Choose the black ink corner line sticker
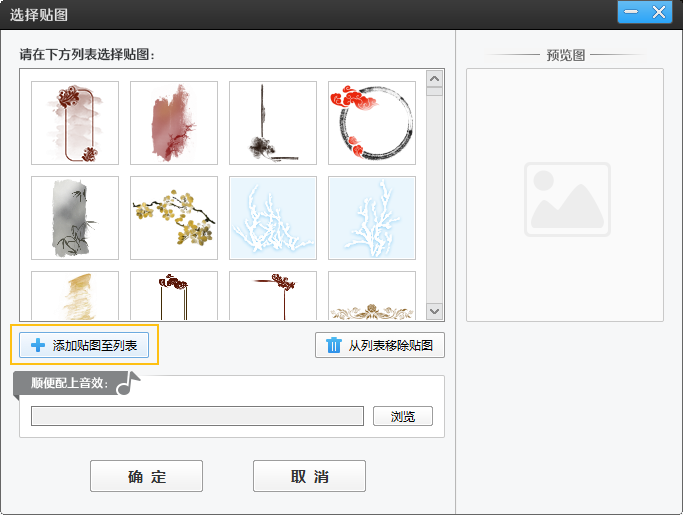This screenshot has height=515, width=683. 273,123
